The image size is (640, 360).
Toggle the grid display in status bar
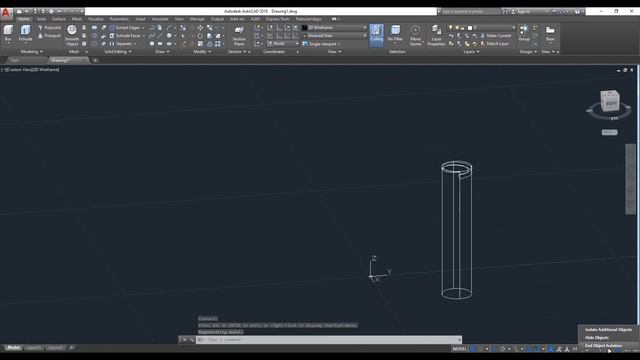pos(473,349)
